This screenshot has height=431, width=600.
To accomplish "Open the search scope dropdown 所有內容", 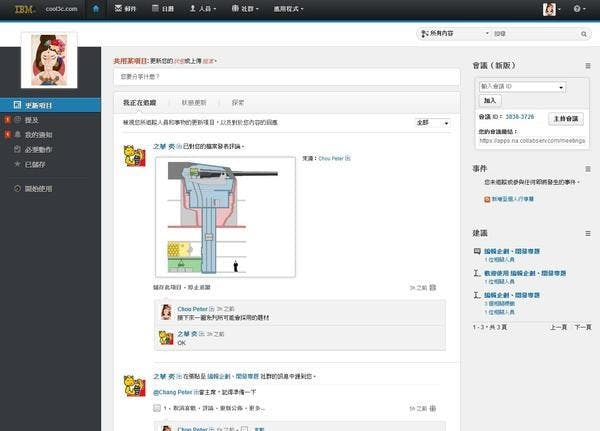I will (x=455, y=34).
